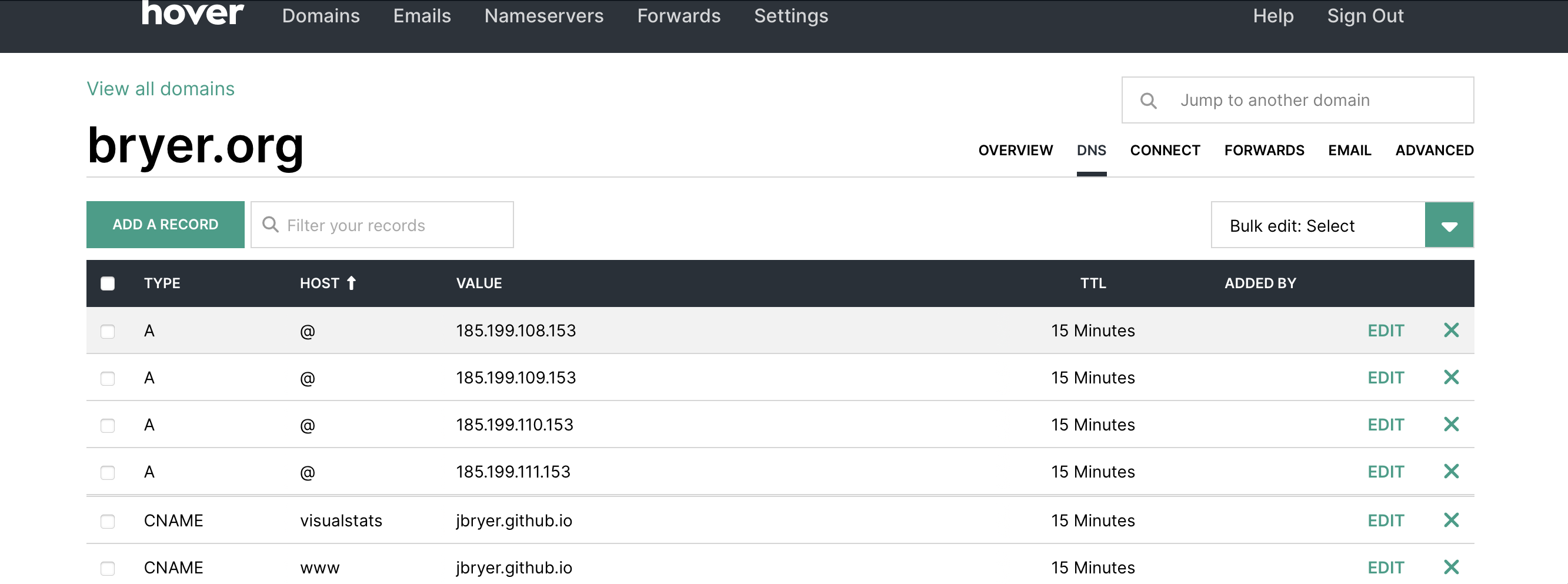Delete the www CNAME record
The height and width of the screenshot is (584, 1568).
click(1450, 567)
